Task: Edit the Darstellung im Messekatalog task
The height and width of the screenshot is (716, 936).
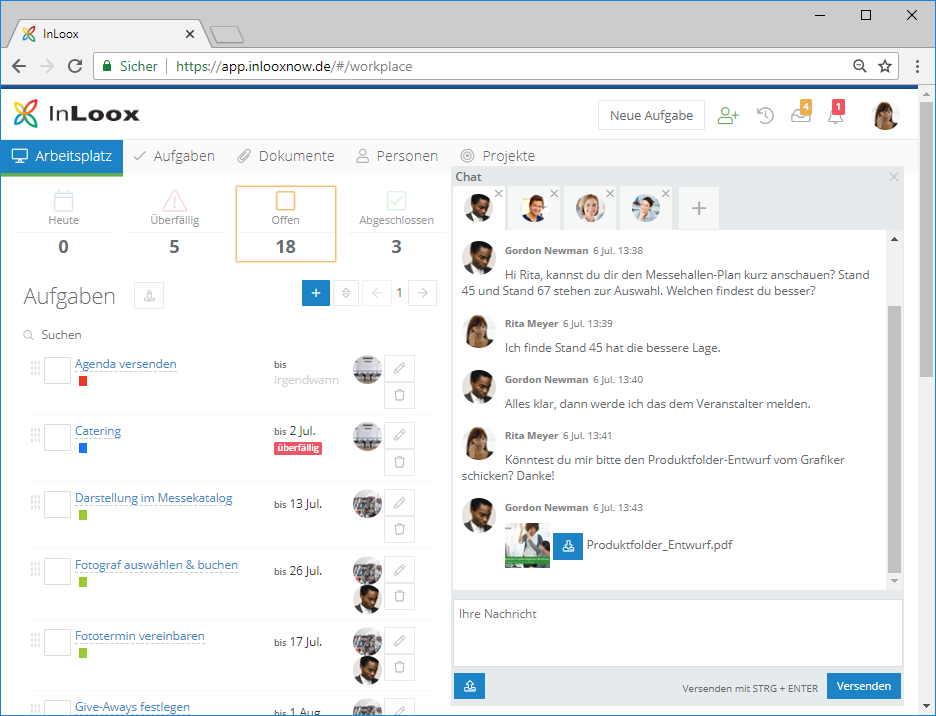Action: click(399, 502)
